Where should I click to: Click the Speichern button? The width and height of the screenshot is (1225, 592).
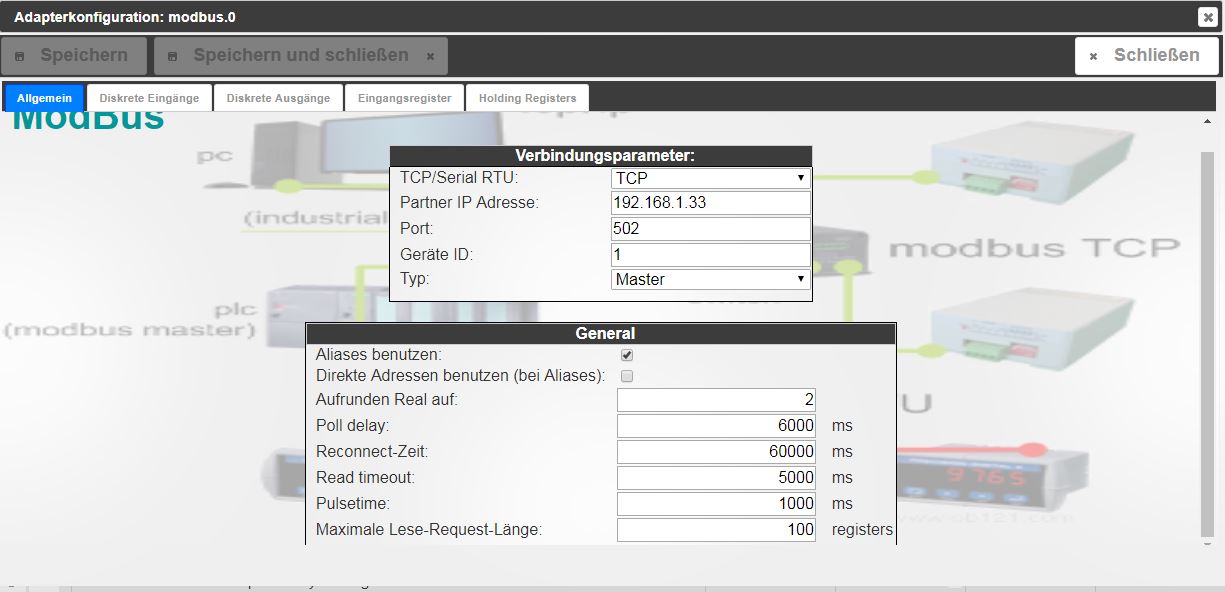pyautogui.click(x=74, y=56)
